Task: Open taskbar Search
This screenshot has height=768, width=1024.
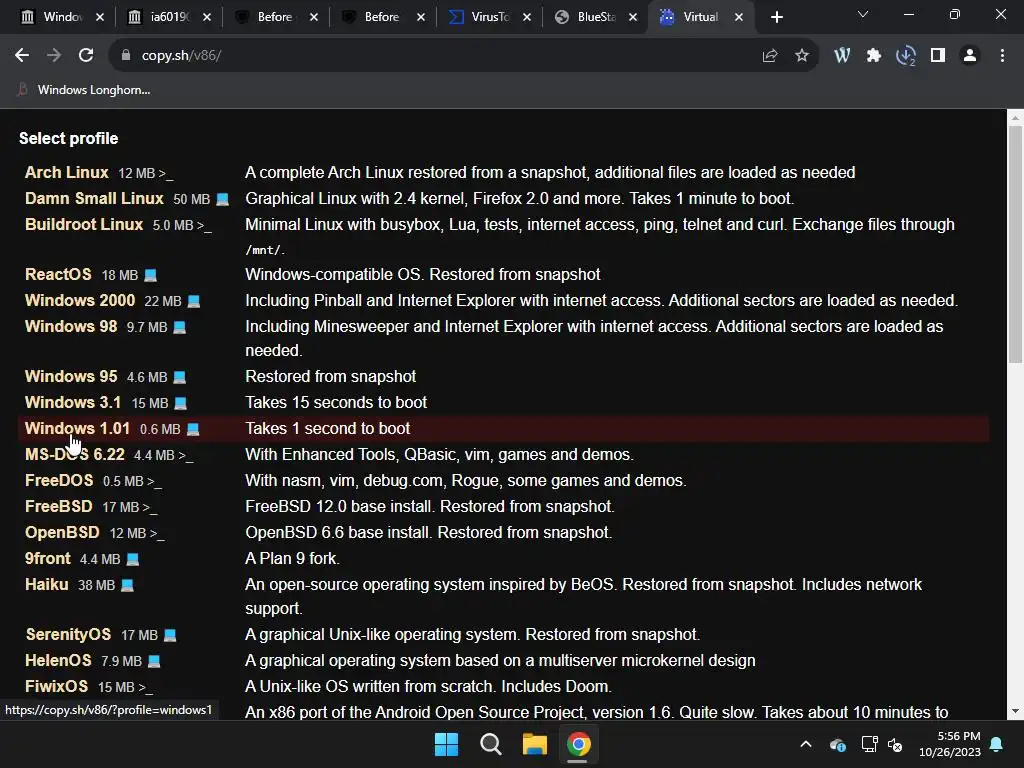Action: tap(490, 744)
